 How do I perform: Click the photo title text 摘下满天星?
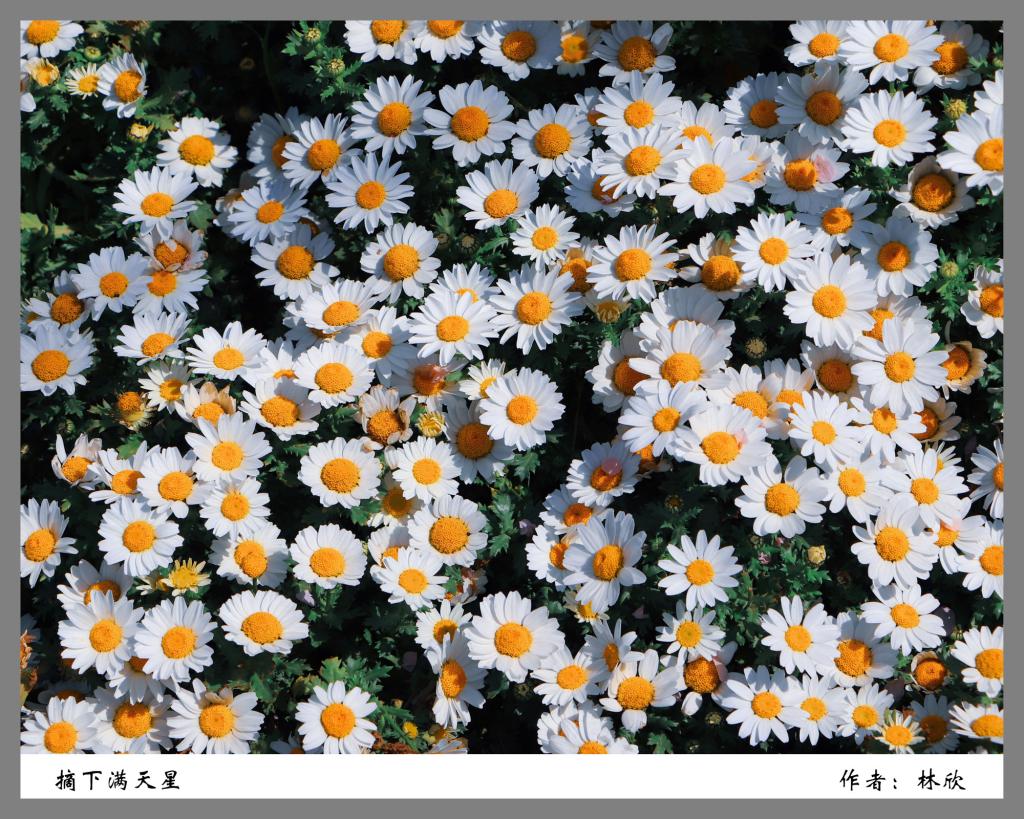[x=118, y=781]
